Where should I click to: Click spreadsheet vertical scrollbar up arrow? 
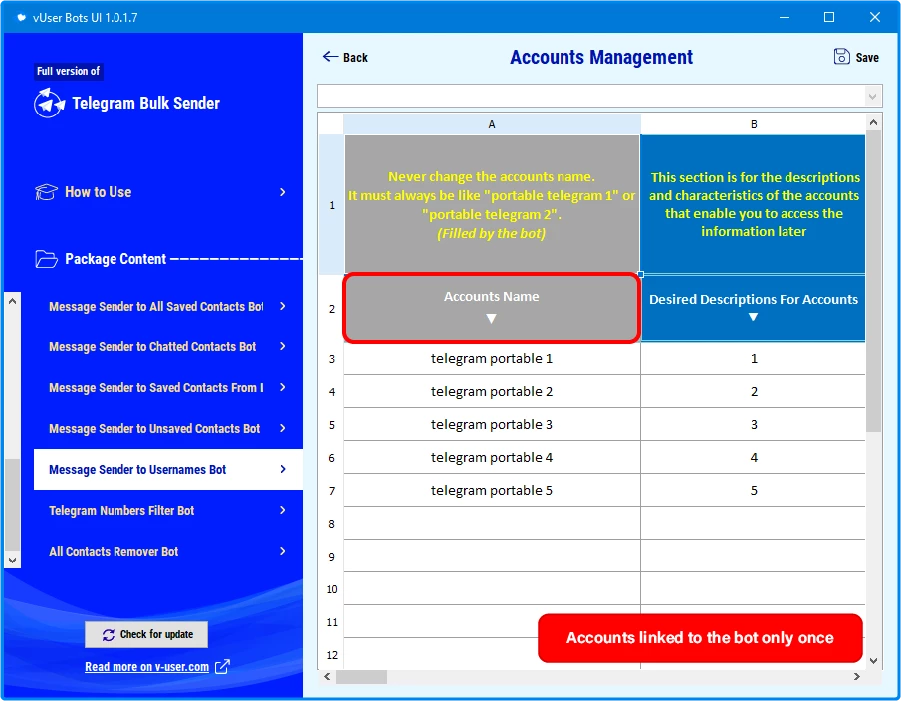coord(873,122)
